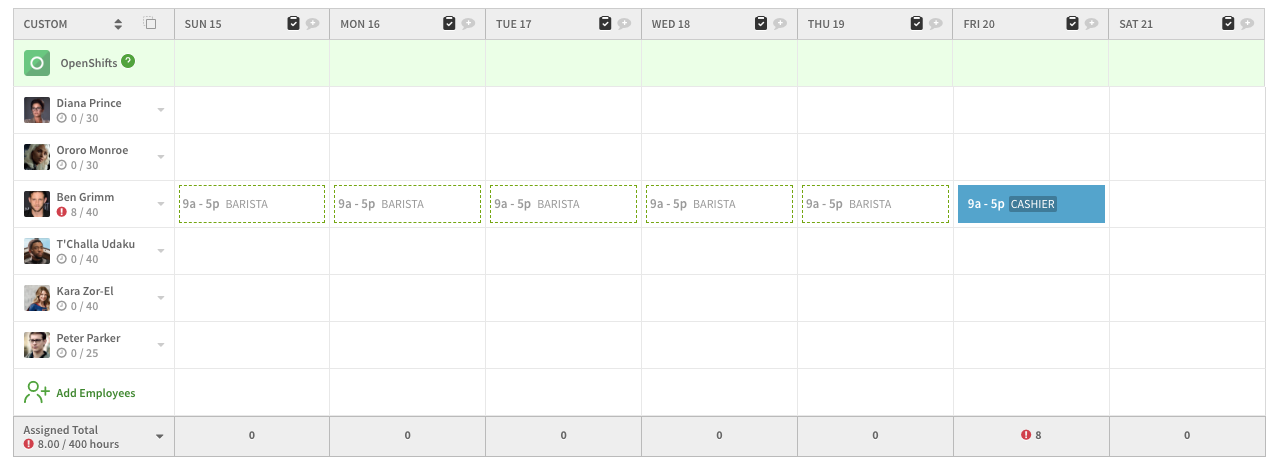Click the Add Employees person icon
The image size is (1270, 460).
click(37, 393)
